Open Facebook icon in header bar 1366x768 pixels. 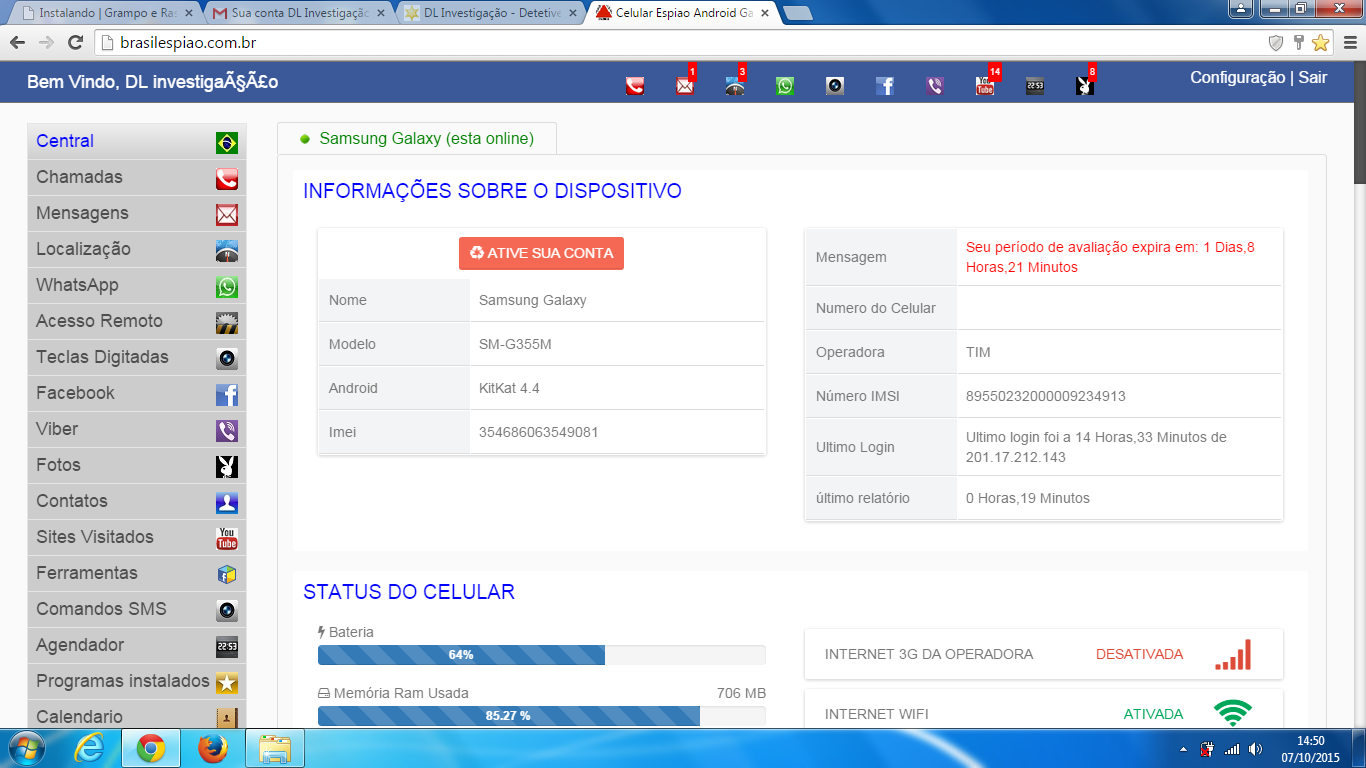(885, 86)
